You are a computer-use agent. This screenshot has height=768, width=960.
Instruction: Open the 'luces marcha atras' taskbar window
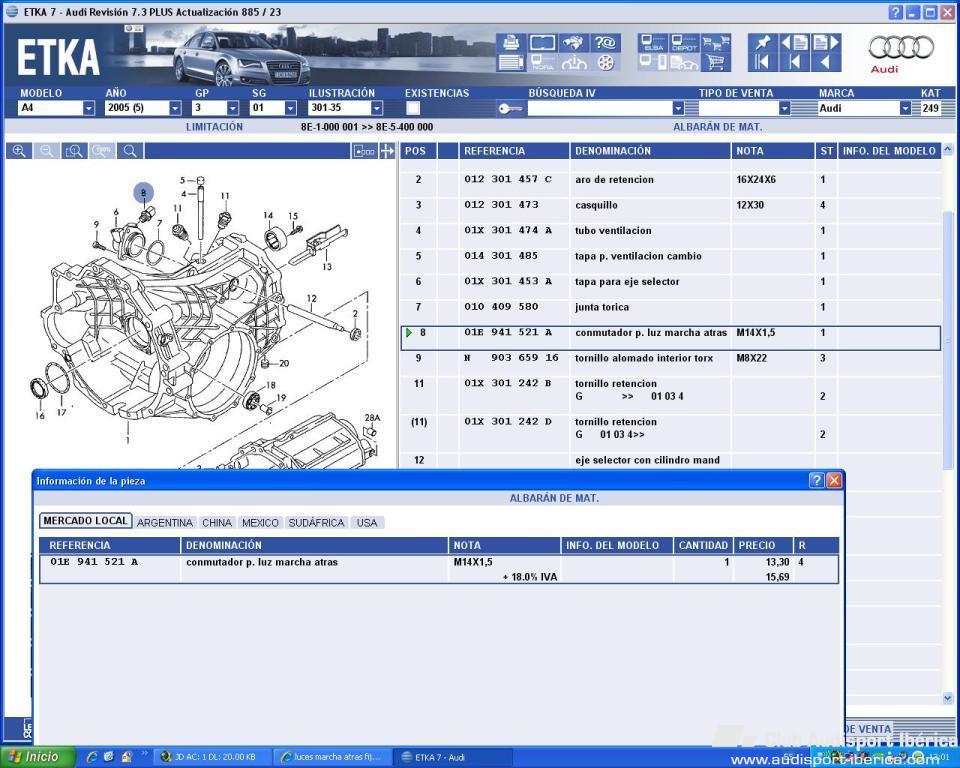coord(331,757)
